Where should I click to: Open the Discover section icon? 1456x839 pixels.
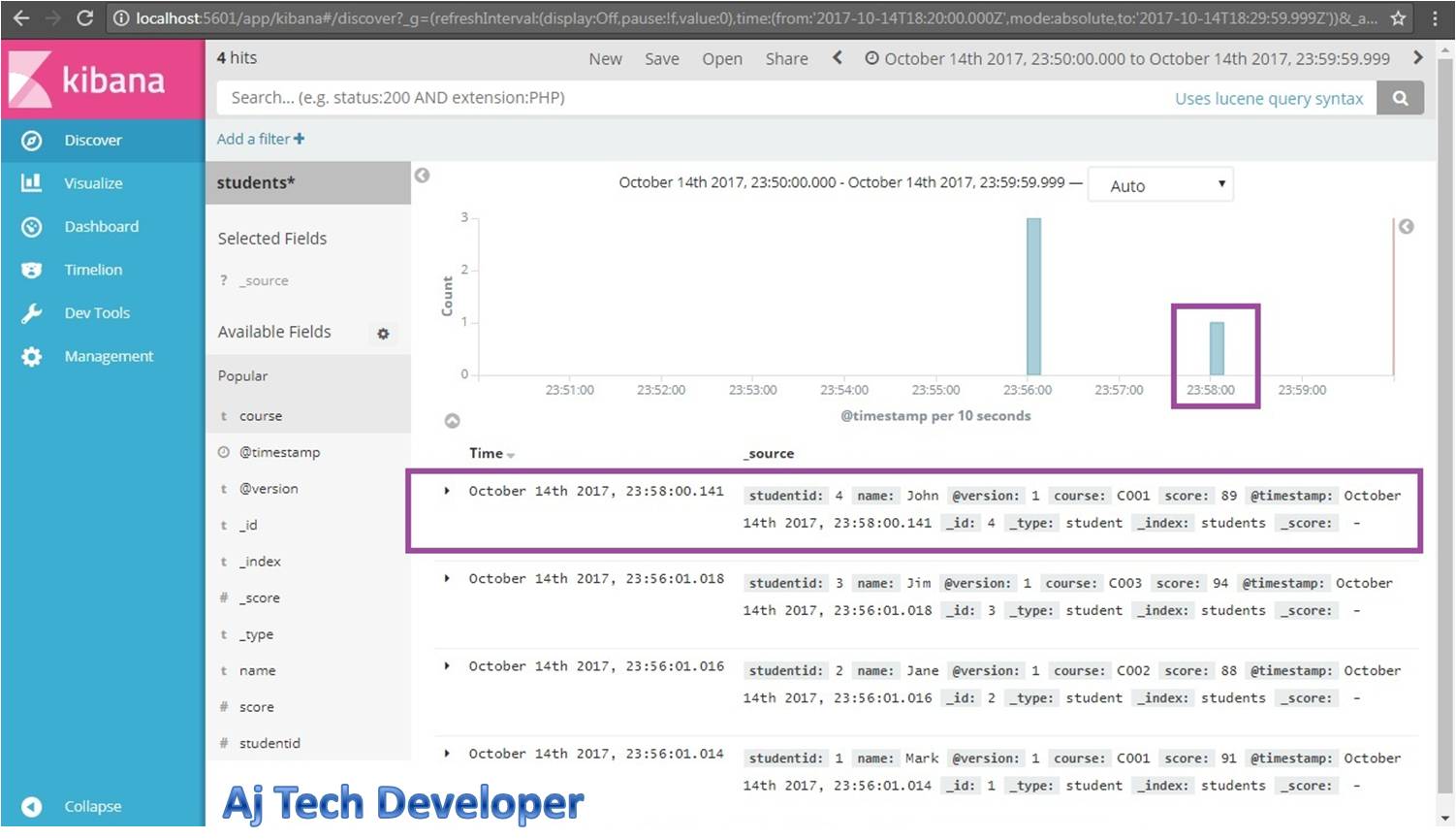pos(32,140)
